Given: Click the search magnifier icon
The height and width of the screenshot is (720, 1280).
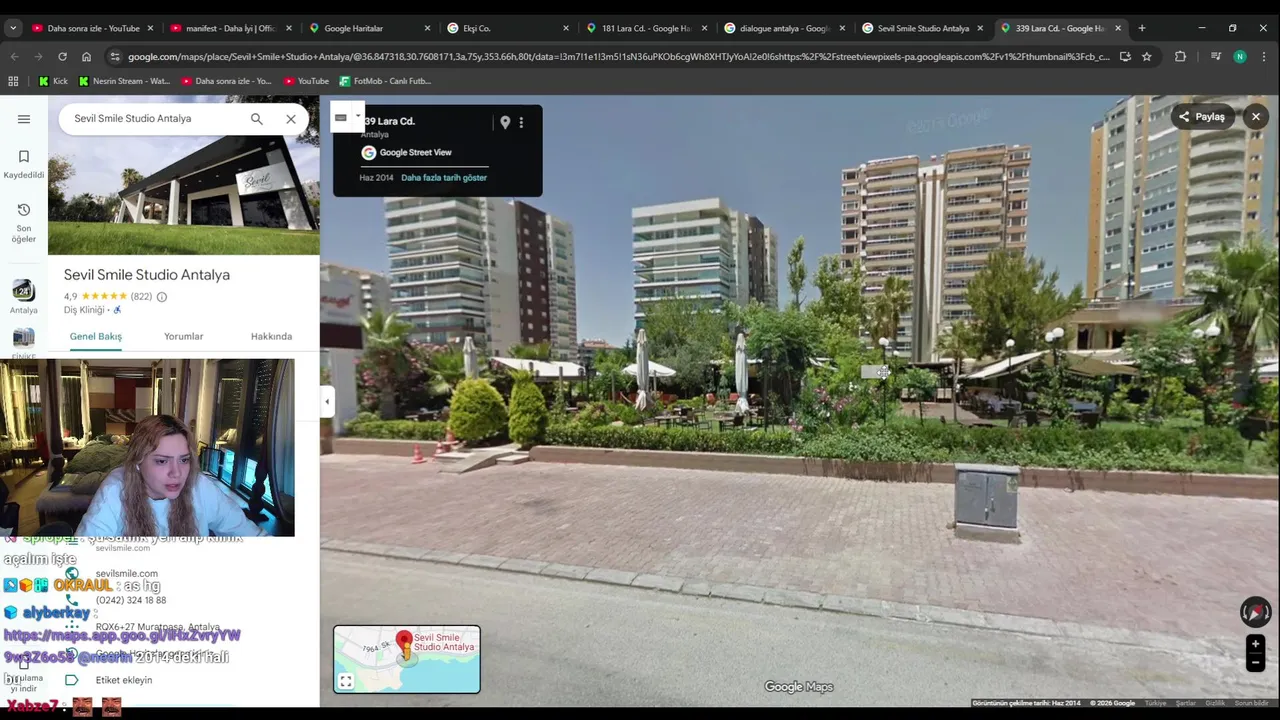Looking at the screenshot, I should coord(257,119).
